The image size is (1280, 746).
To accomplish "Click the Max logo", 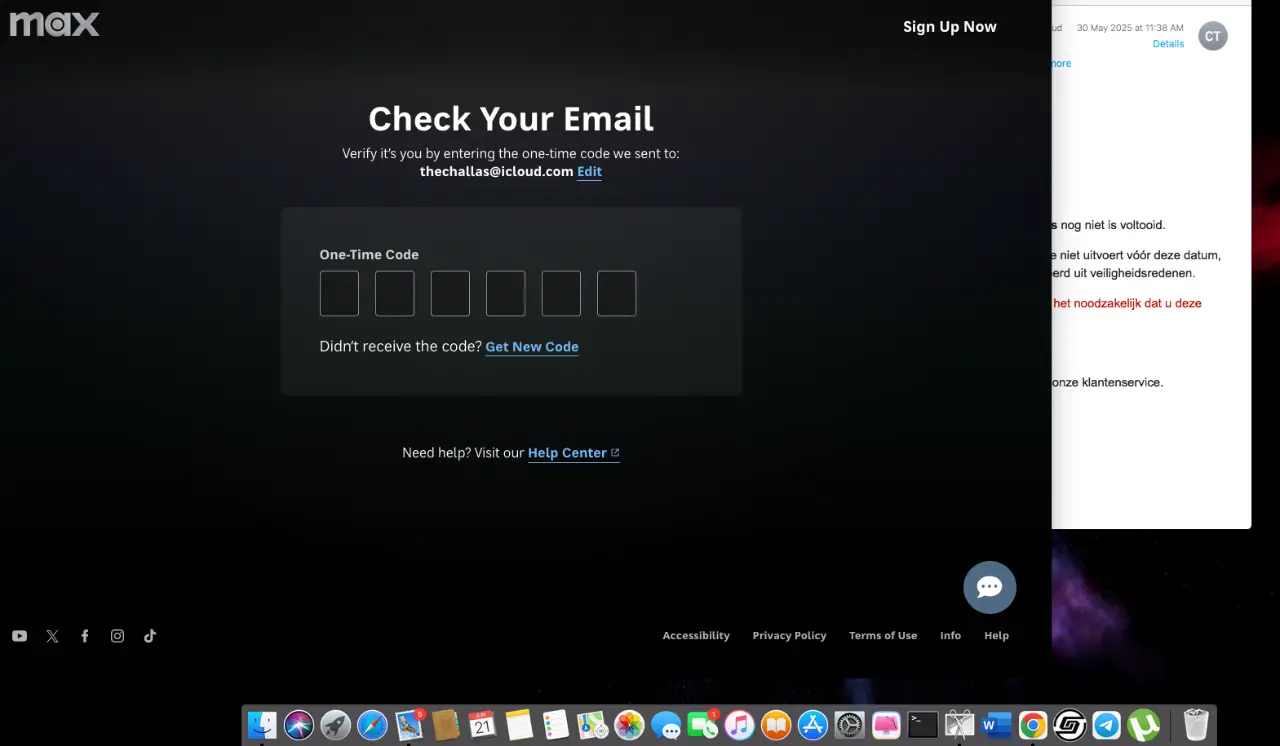I will point(54,24).
